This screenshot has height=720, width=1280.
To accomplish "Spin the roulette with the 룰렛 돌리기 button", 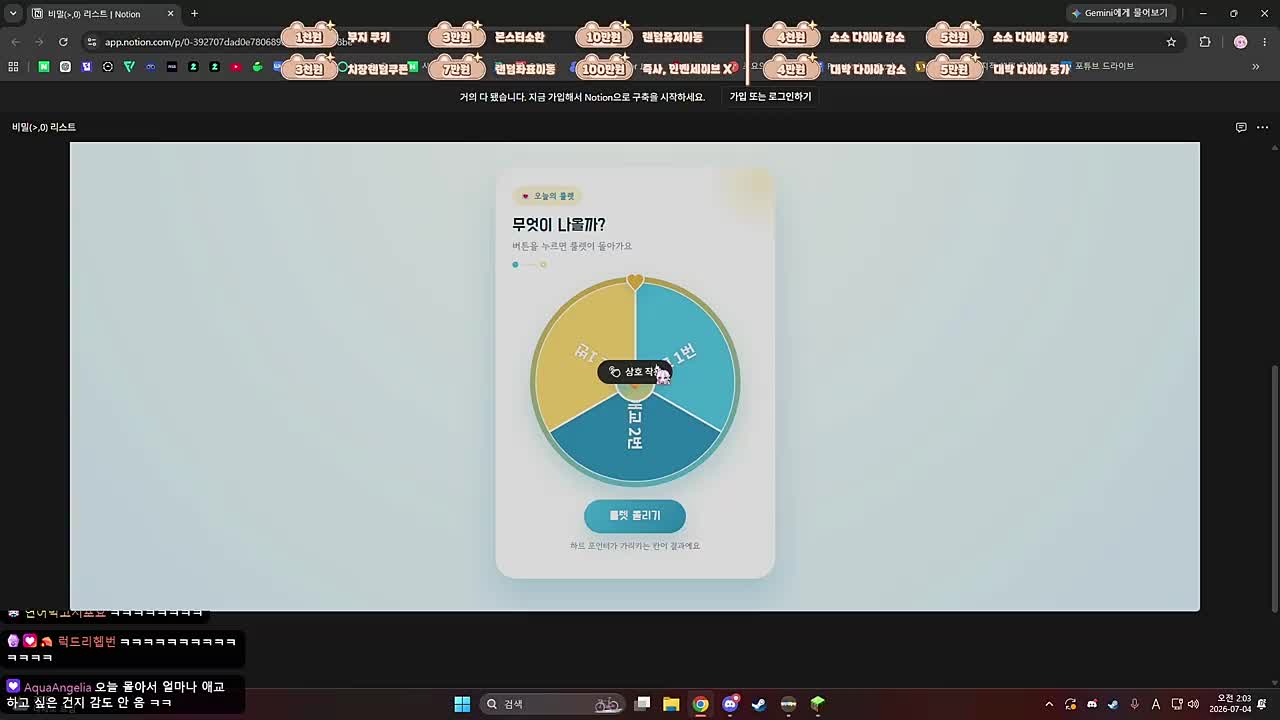I will (635, 516).
